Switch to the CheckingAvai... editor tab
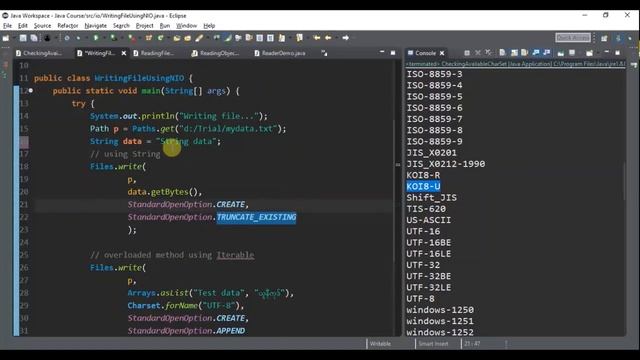Screen dimensions: 640x360 point(39,53)
